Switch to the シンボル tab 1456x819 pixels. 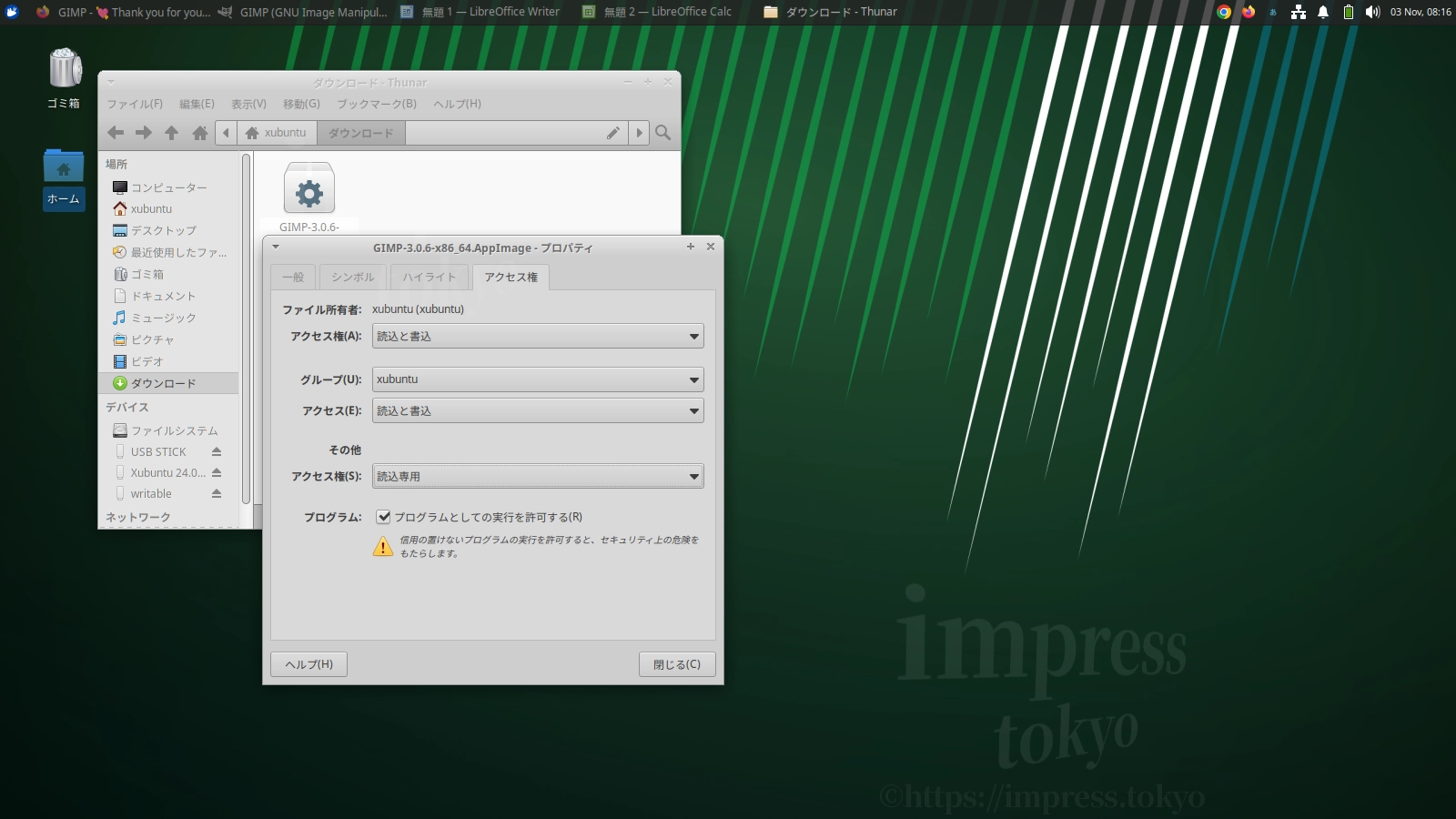352,277
